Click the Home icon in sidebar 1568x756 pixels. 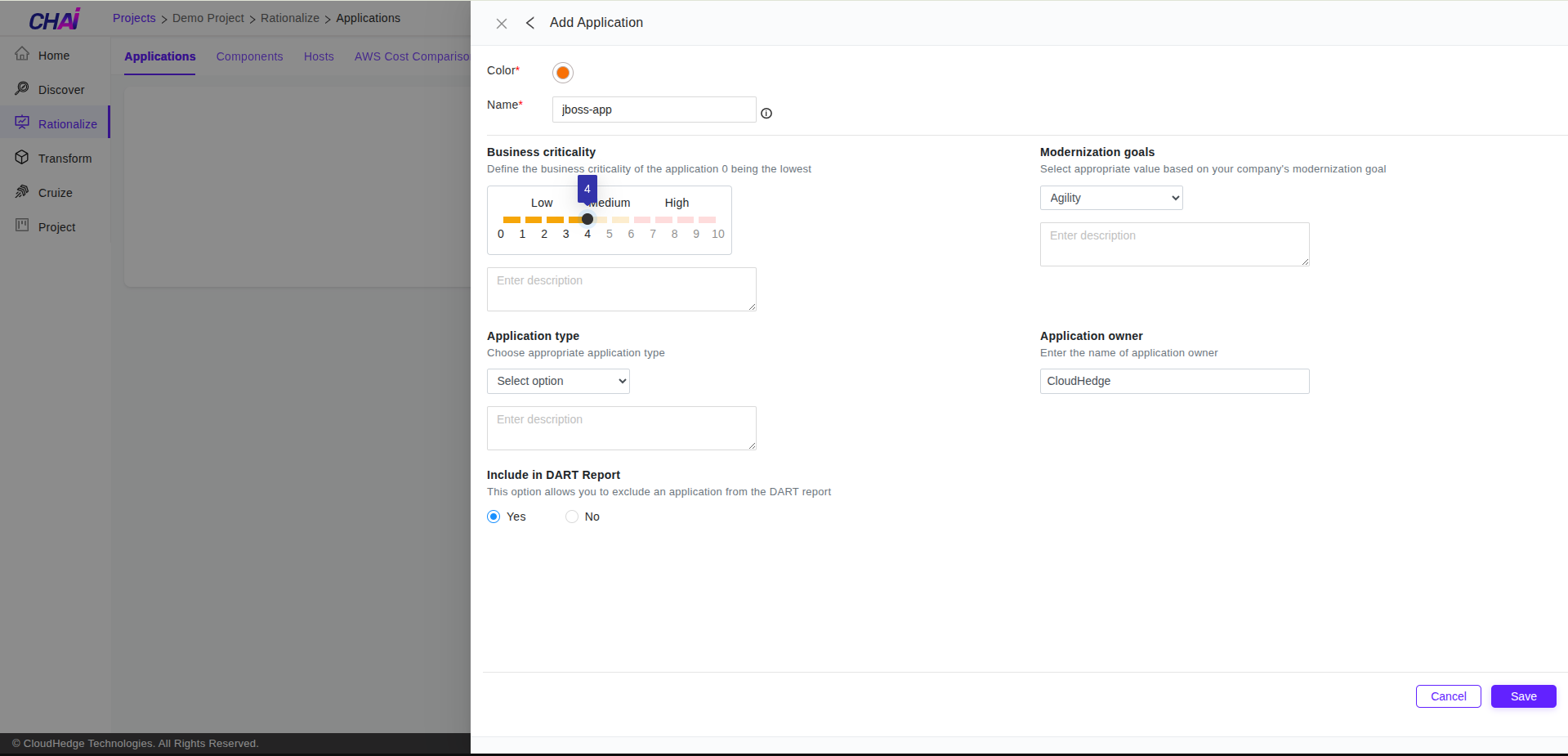coord(22,54)
